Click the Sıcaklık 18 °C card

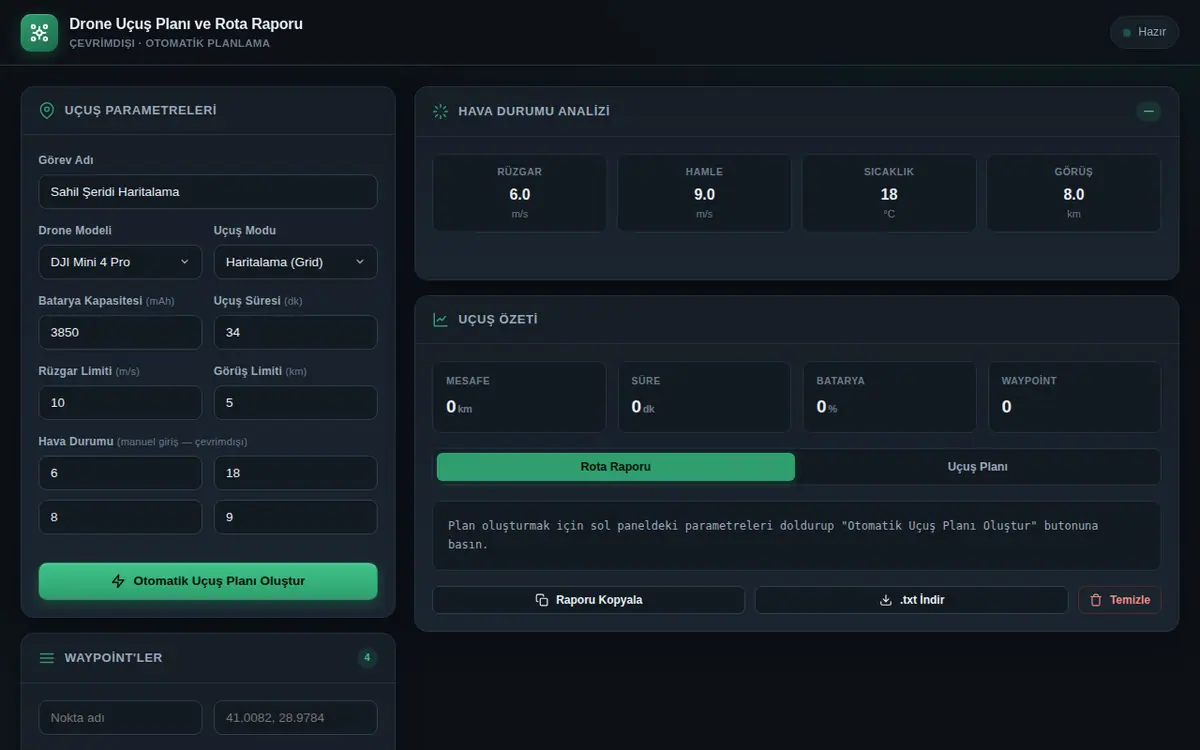[889, 193]
